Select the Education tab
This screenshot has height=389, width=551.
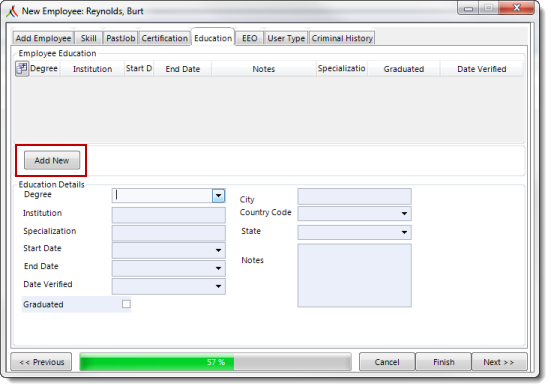coord(213,38)
